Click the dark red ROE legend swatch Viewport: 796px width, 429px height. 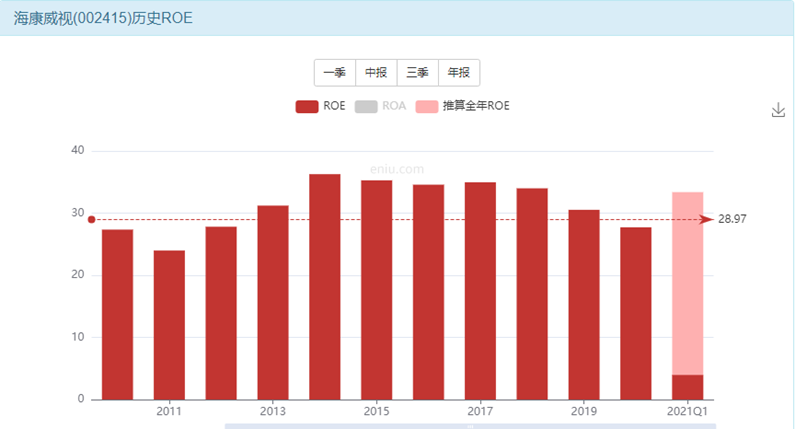pyautogui.click(x=307, y=107)
